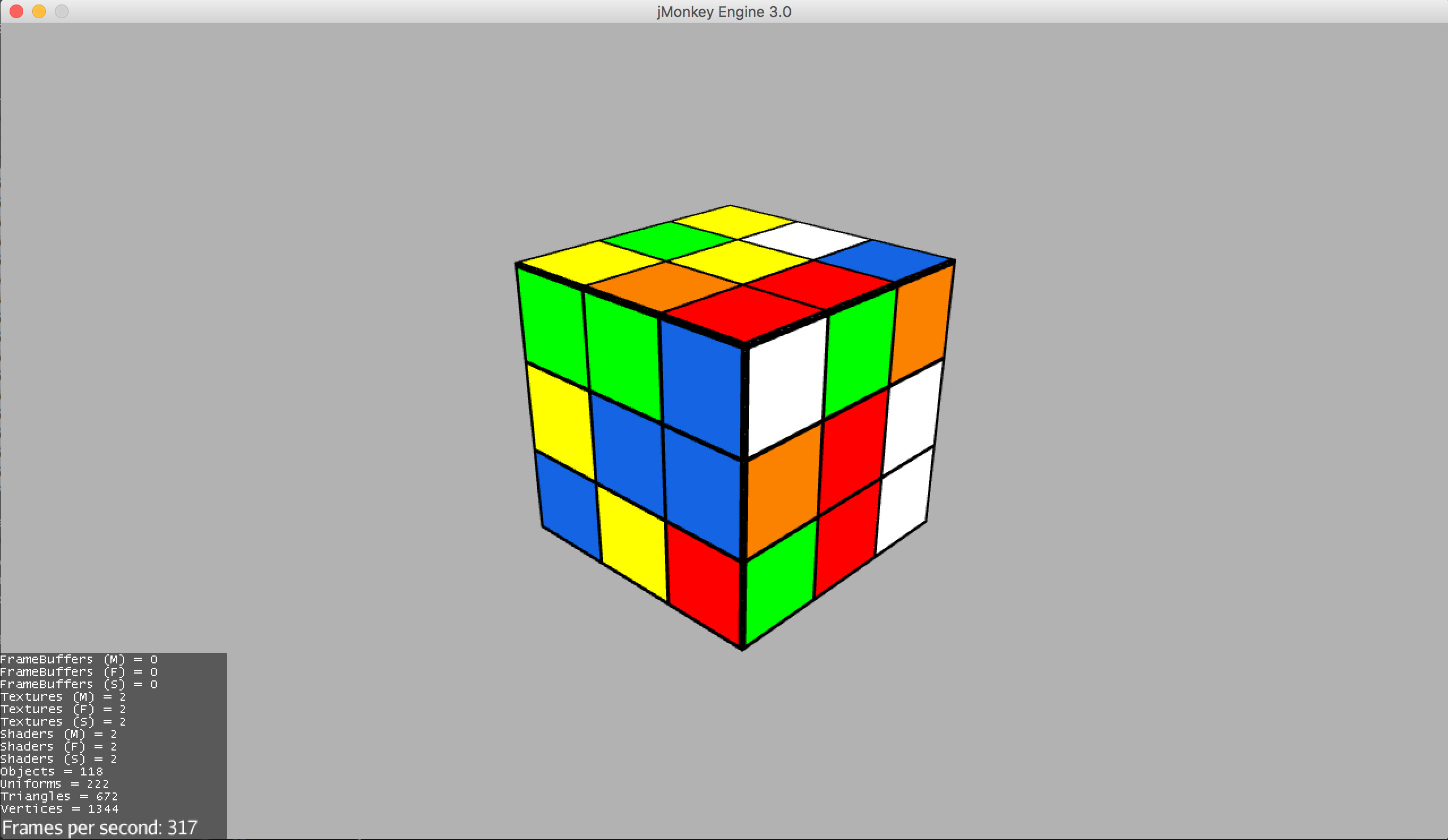Viewport: 1448px width, 840px height.
Task: Click the yellow center sticker of the top face
Action: [740, 262]
